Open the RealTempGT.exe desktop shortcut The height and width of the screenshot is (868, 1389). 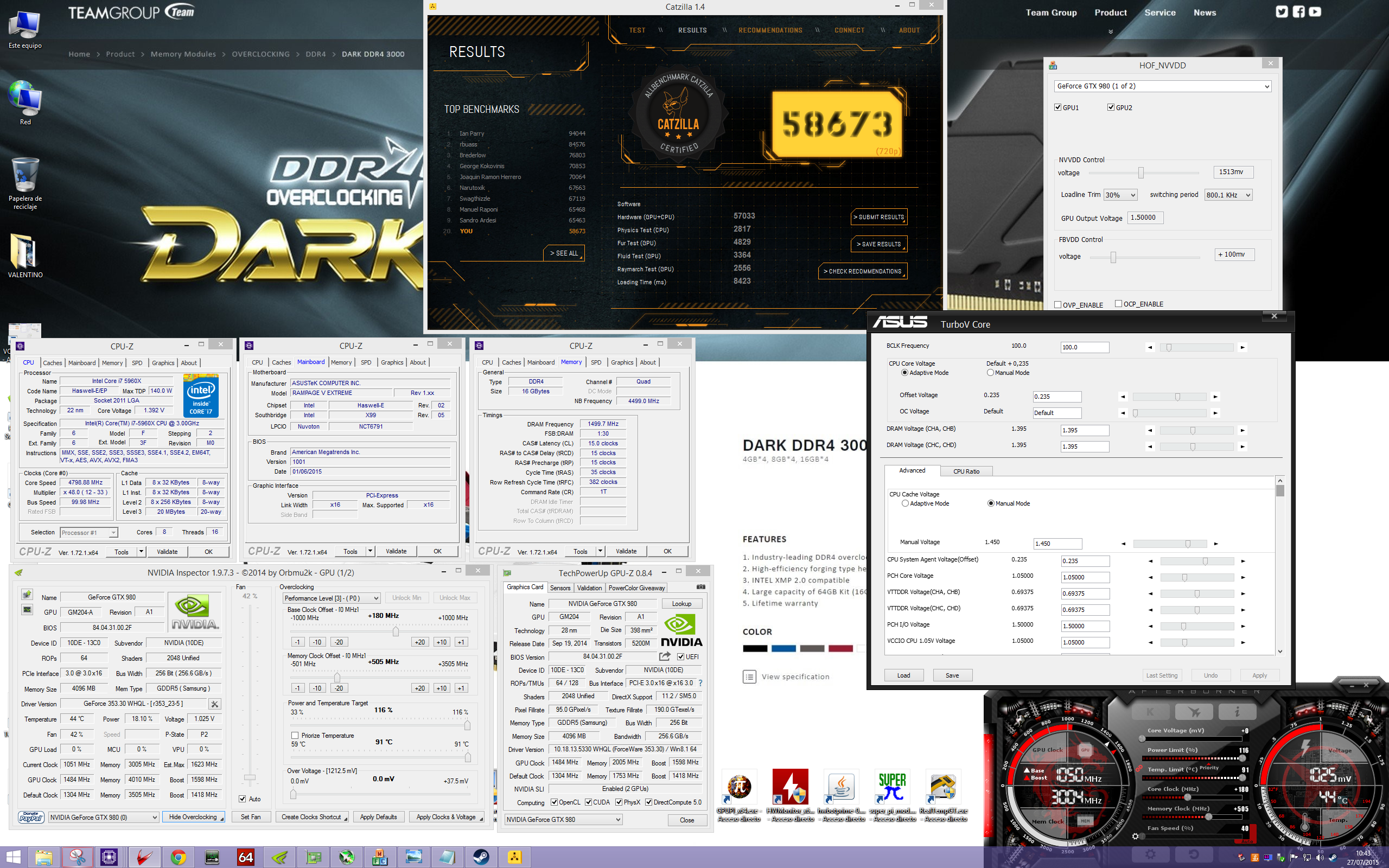click(944, 796)
